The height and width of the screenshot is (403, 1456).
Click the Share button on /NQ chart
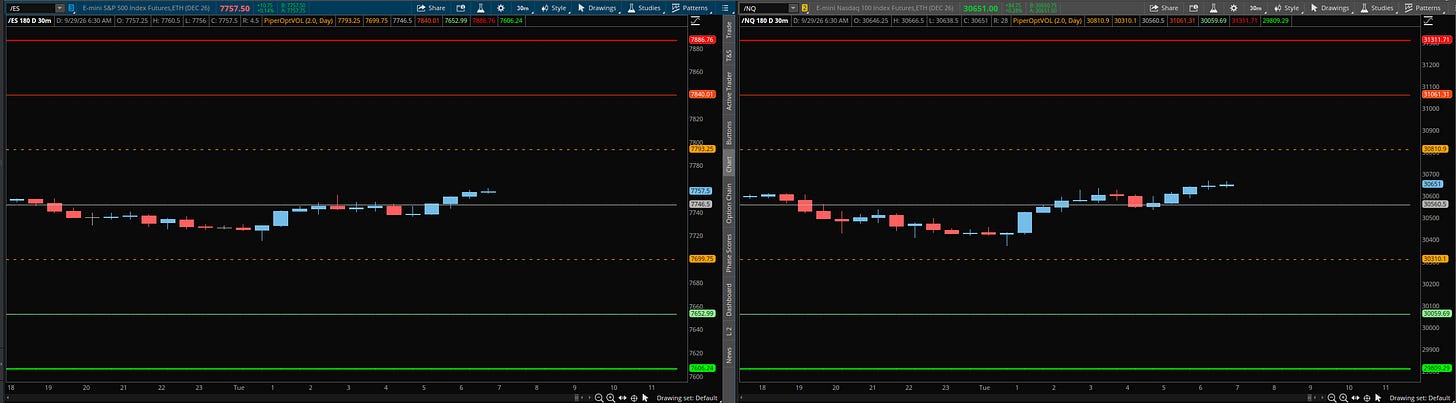click(x=1163, y=8)
